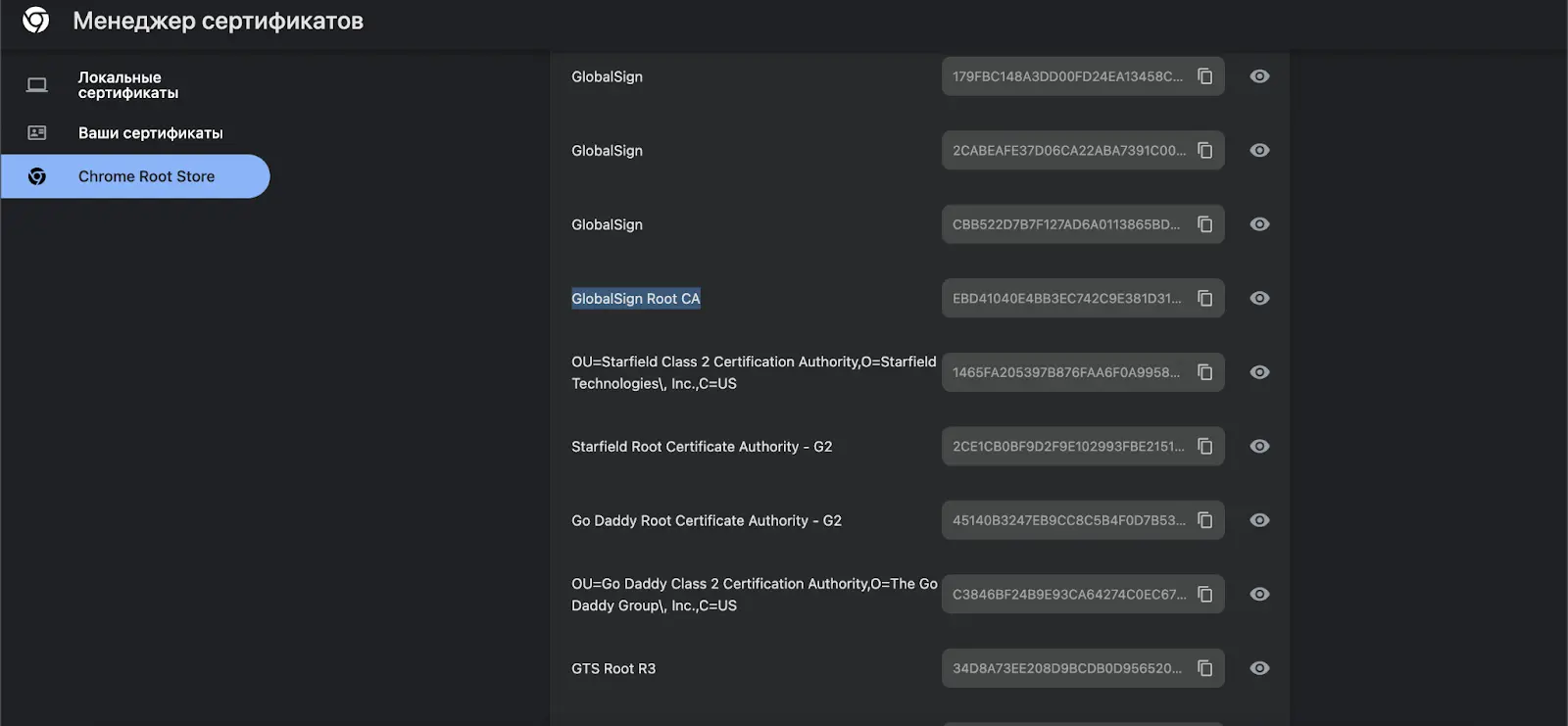Image resolution: width=1568 pixels, height=726 pixels.
Task: View Starfield Root Certificate Authority G2 certificate
Action: coord(1260,446)
